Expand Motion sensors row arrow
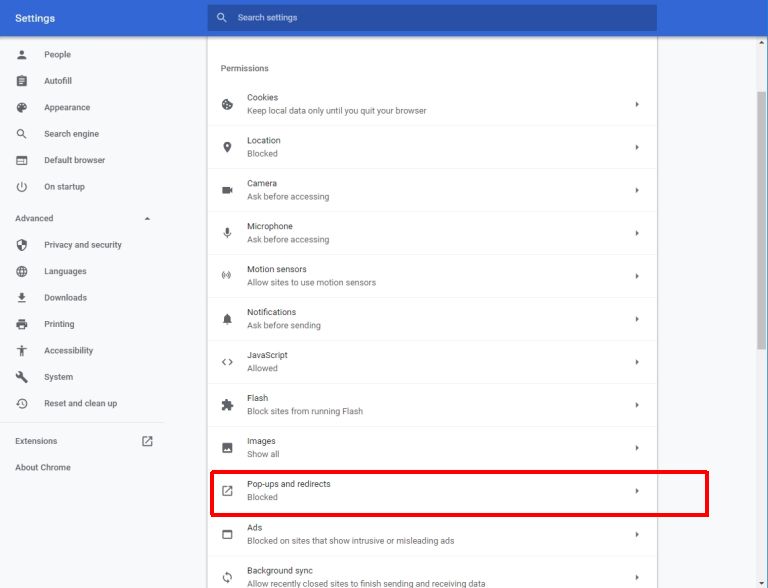Screen dimensions: 768x588 point(637,276)
